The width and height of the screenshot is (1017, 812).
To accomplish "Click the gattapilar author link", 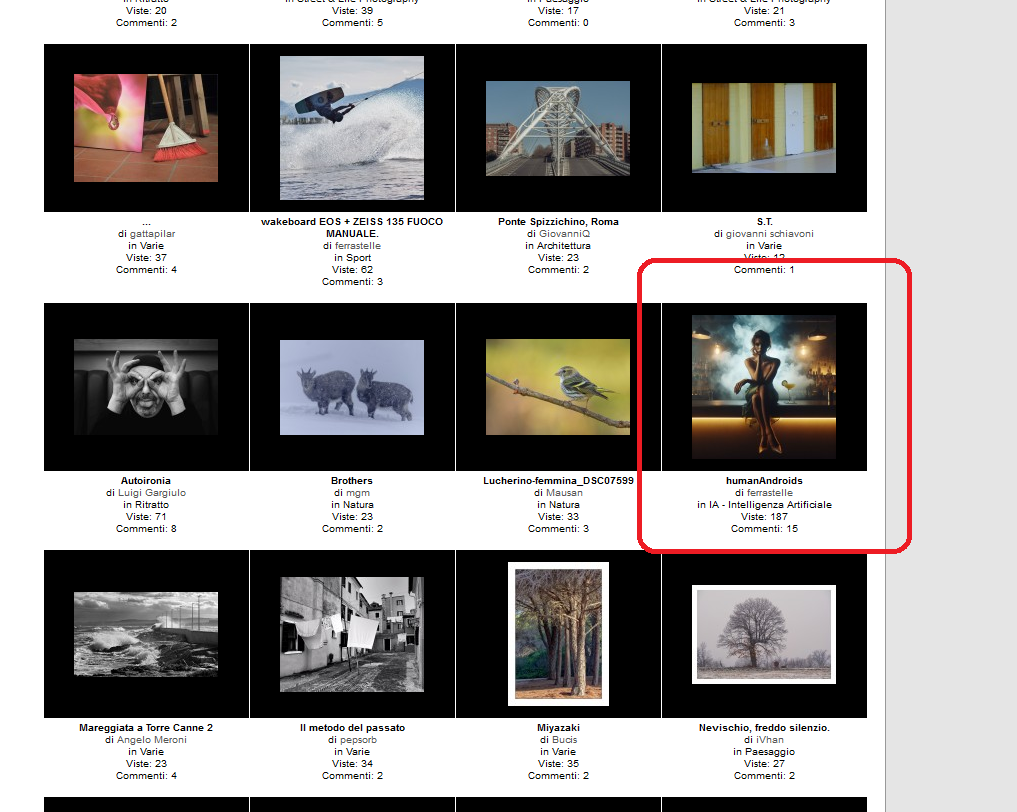I will pos(152,234).
